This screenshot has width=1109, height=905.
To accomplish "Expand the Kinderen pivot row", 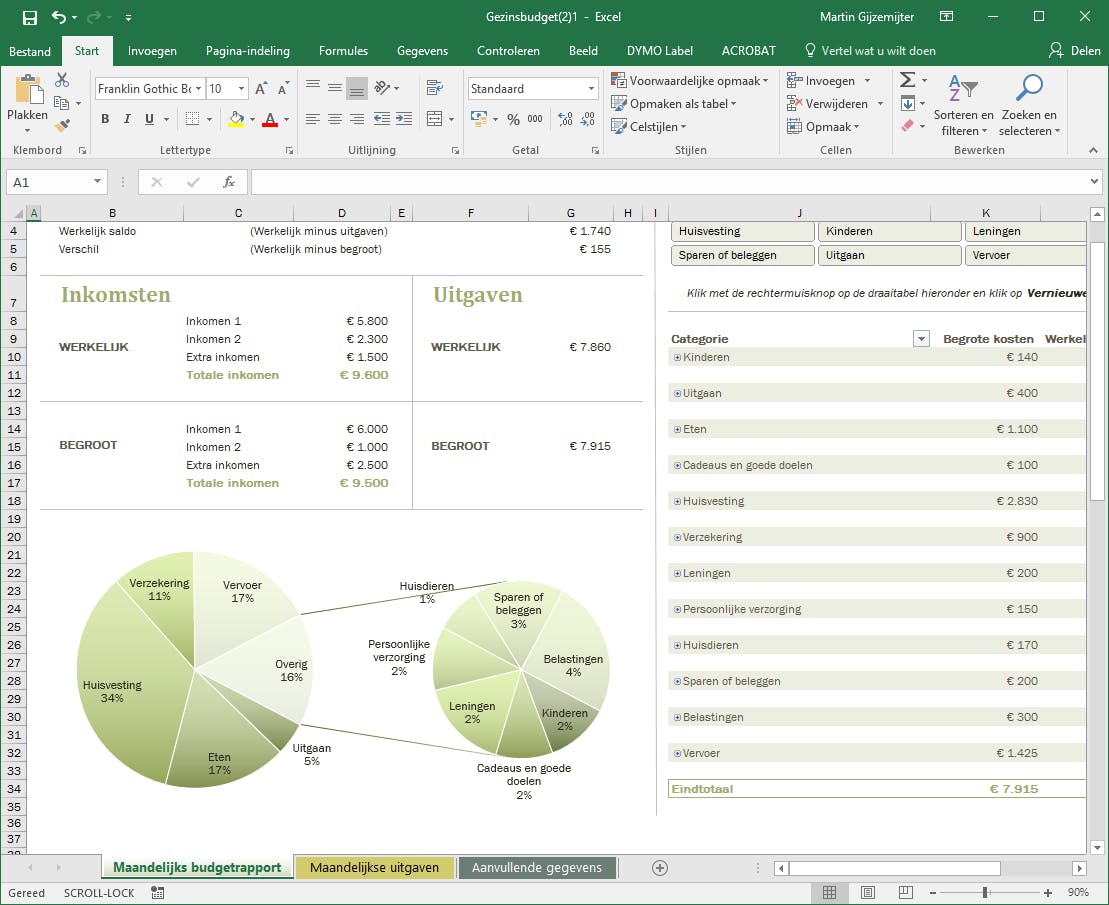I will tap(677, 358).
